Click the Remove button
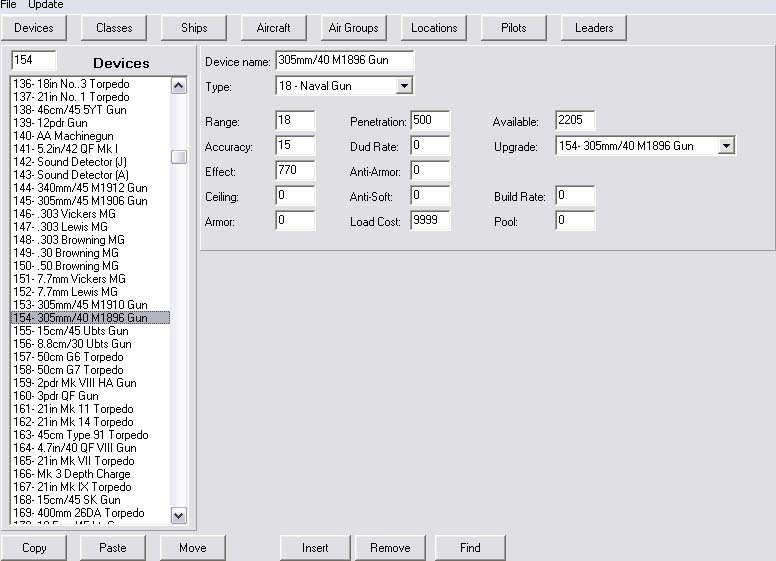 point(390,548)
